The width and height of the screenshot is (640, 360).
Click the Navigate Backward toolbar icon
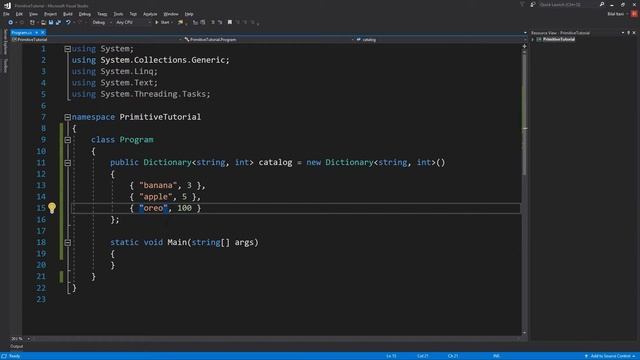[x=11, y=22]
